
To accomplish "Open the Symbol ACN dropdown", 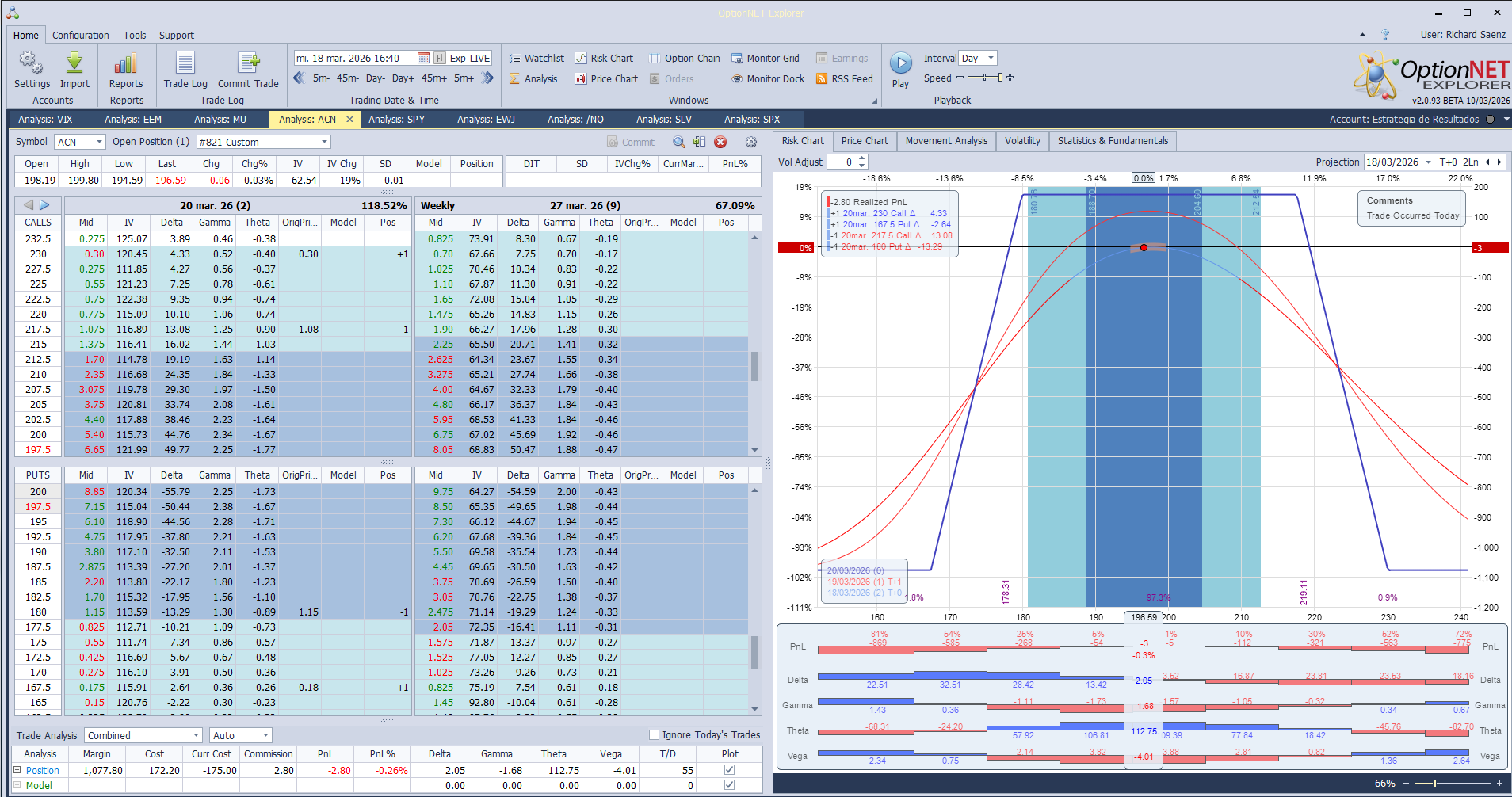I will pyautogui.click(x=99, y=142).
